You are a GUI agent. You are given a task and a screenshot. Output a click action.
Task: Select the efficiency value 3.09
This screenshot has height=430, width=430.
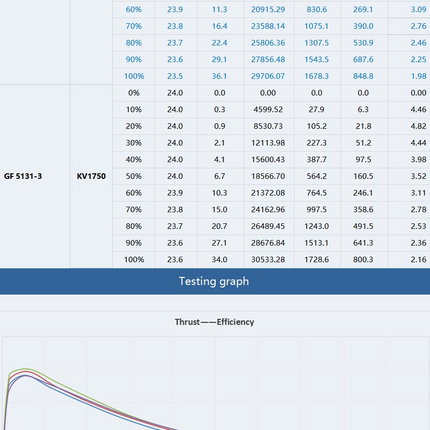point(418,9)
